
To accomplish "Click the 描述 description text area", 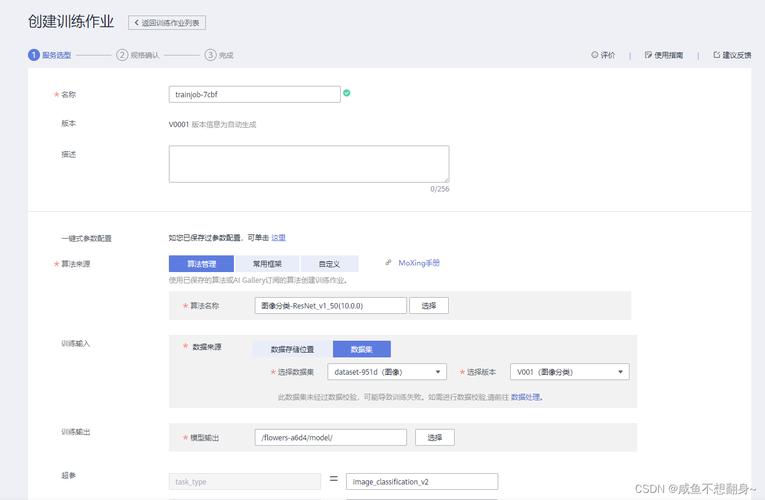I will pos(308,163).
